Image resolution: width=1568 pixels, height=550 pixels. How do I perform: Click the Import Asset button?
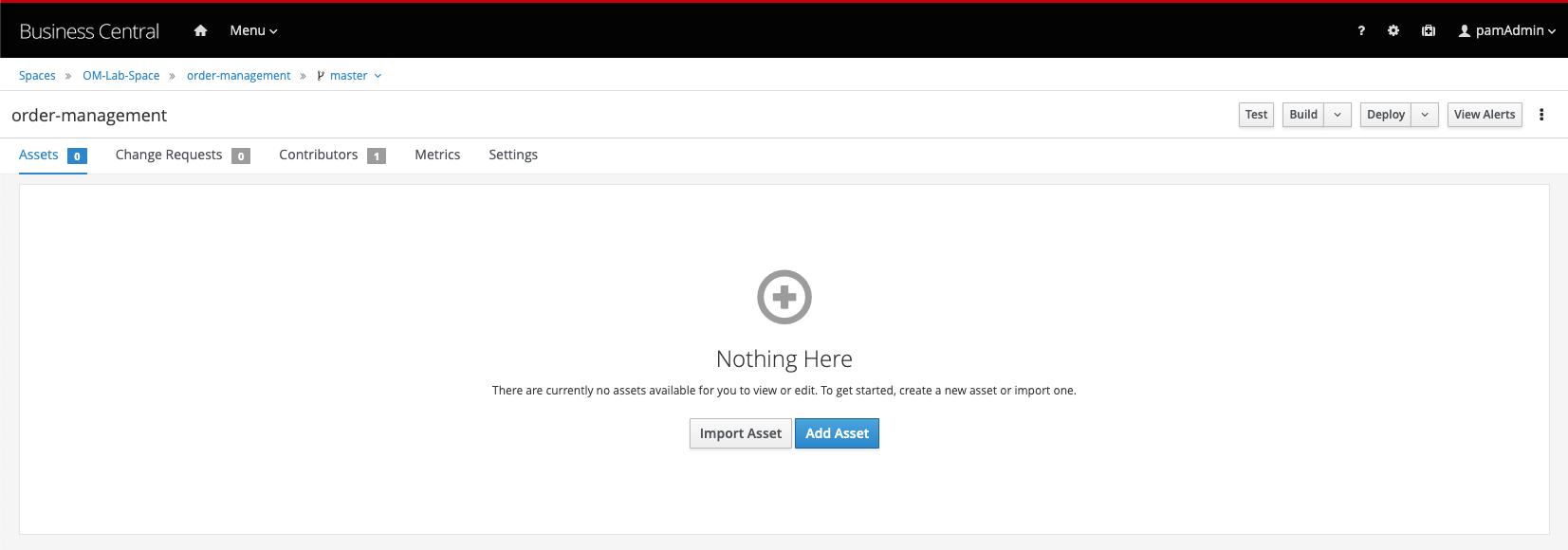(741, 433)
